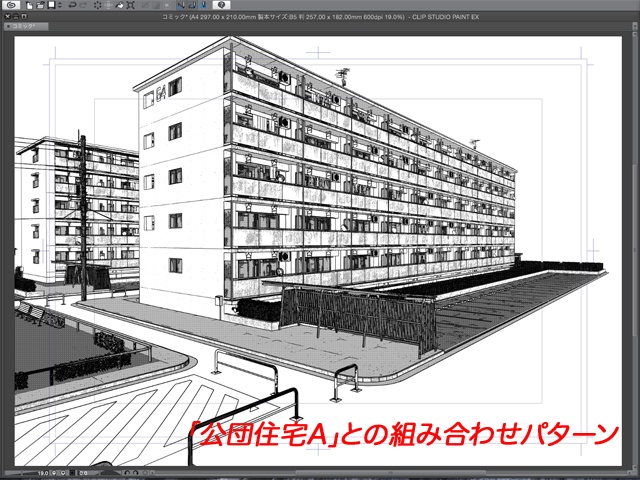640x480 pixels.
Task: Toggle Show Selection Border icon
Action: point(167,5)
